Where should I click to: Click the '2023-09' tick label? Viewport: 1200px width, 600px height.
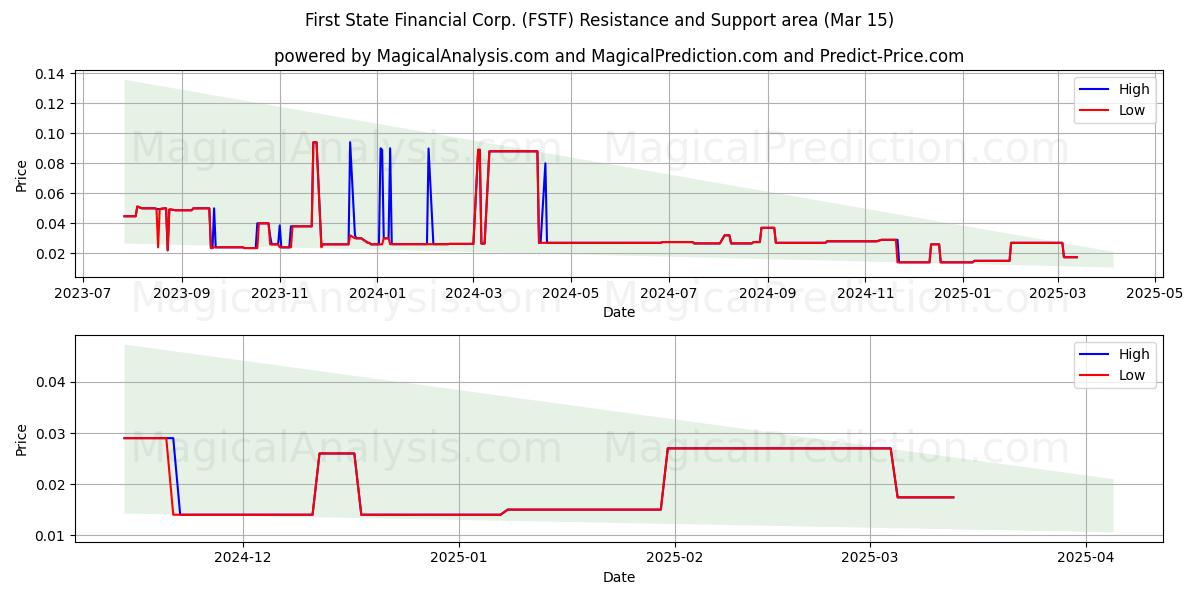pyautogui.click(x=182, y=294)
